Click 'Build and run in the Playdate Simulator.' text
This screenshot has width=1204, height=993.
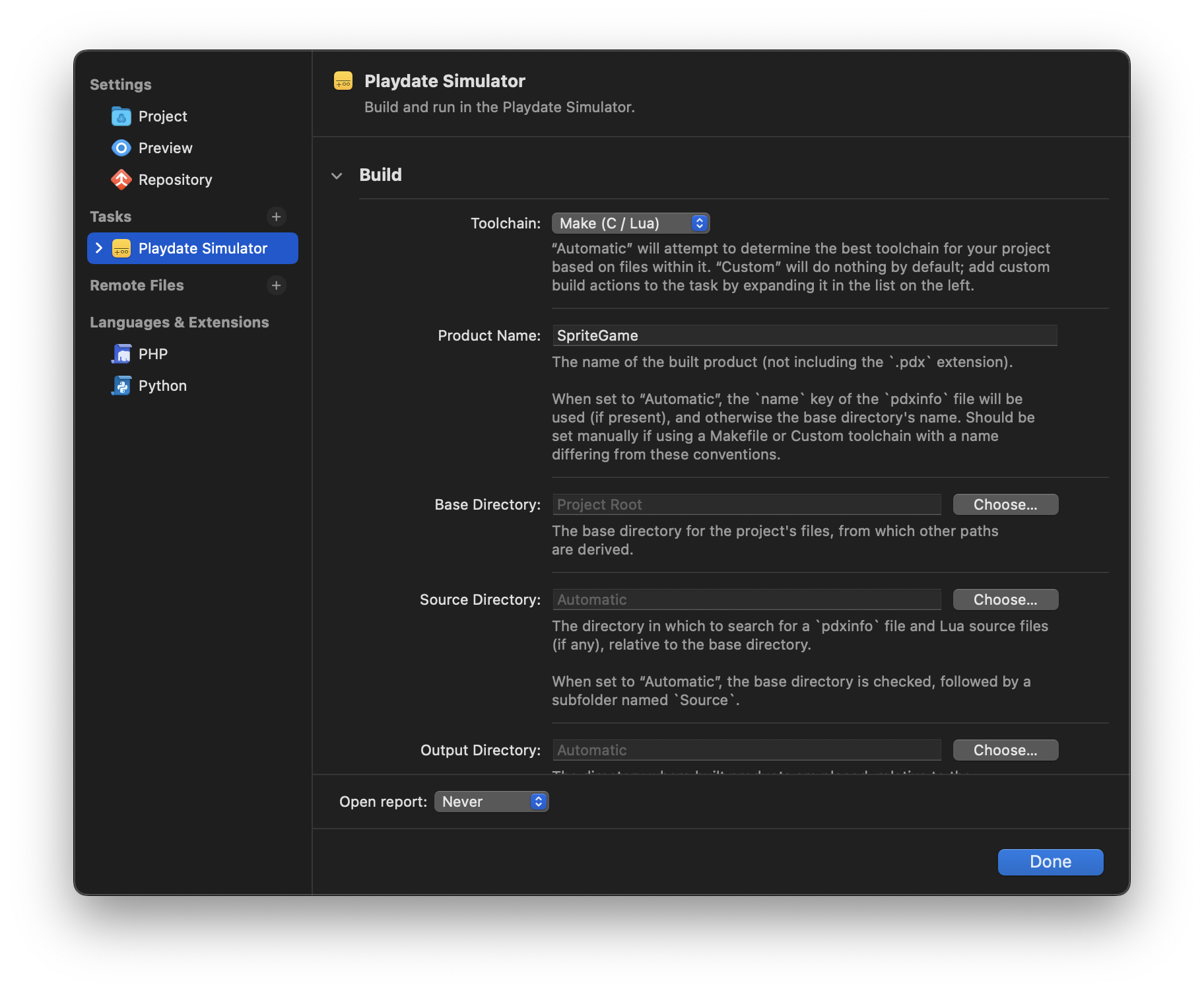click(x=500, y=107)
